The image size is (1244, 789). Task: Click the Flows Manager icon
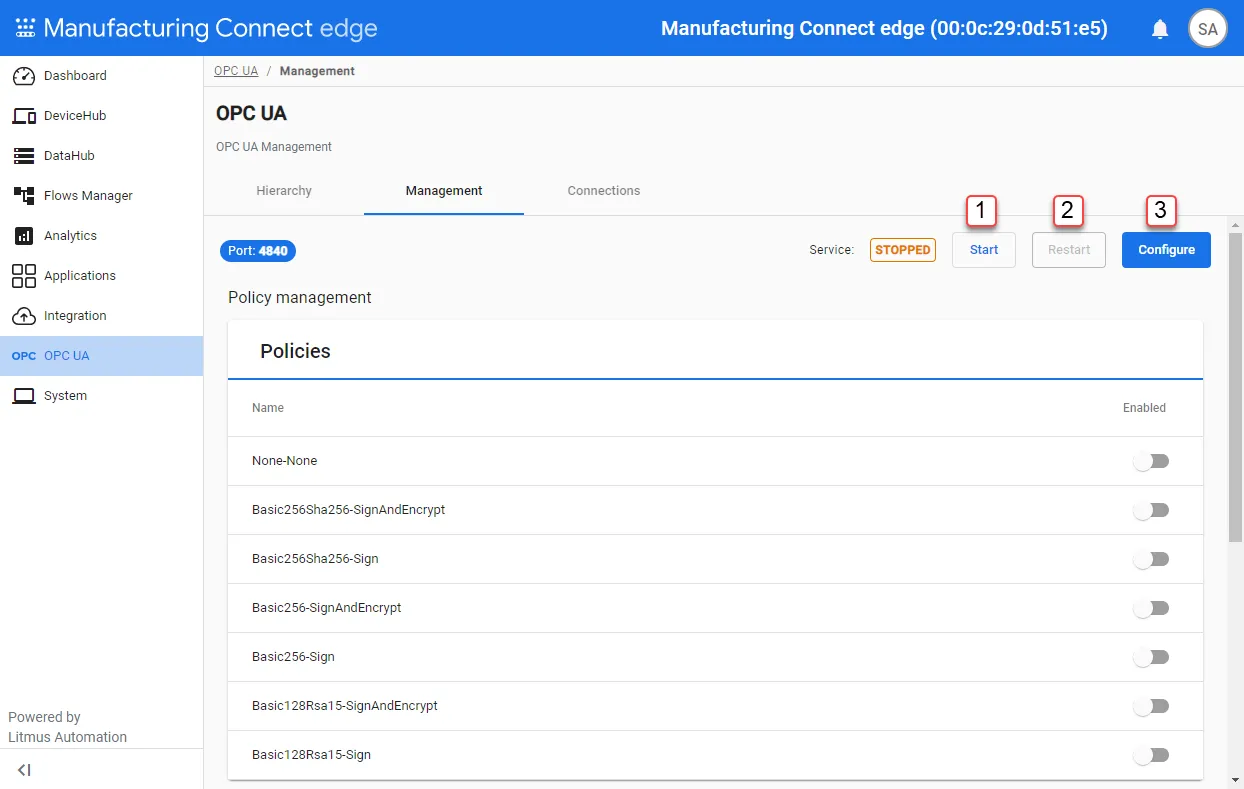[24, 196]
